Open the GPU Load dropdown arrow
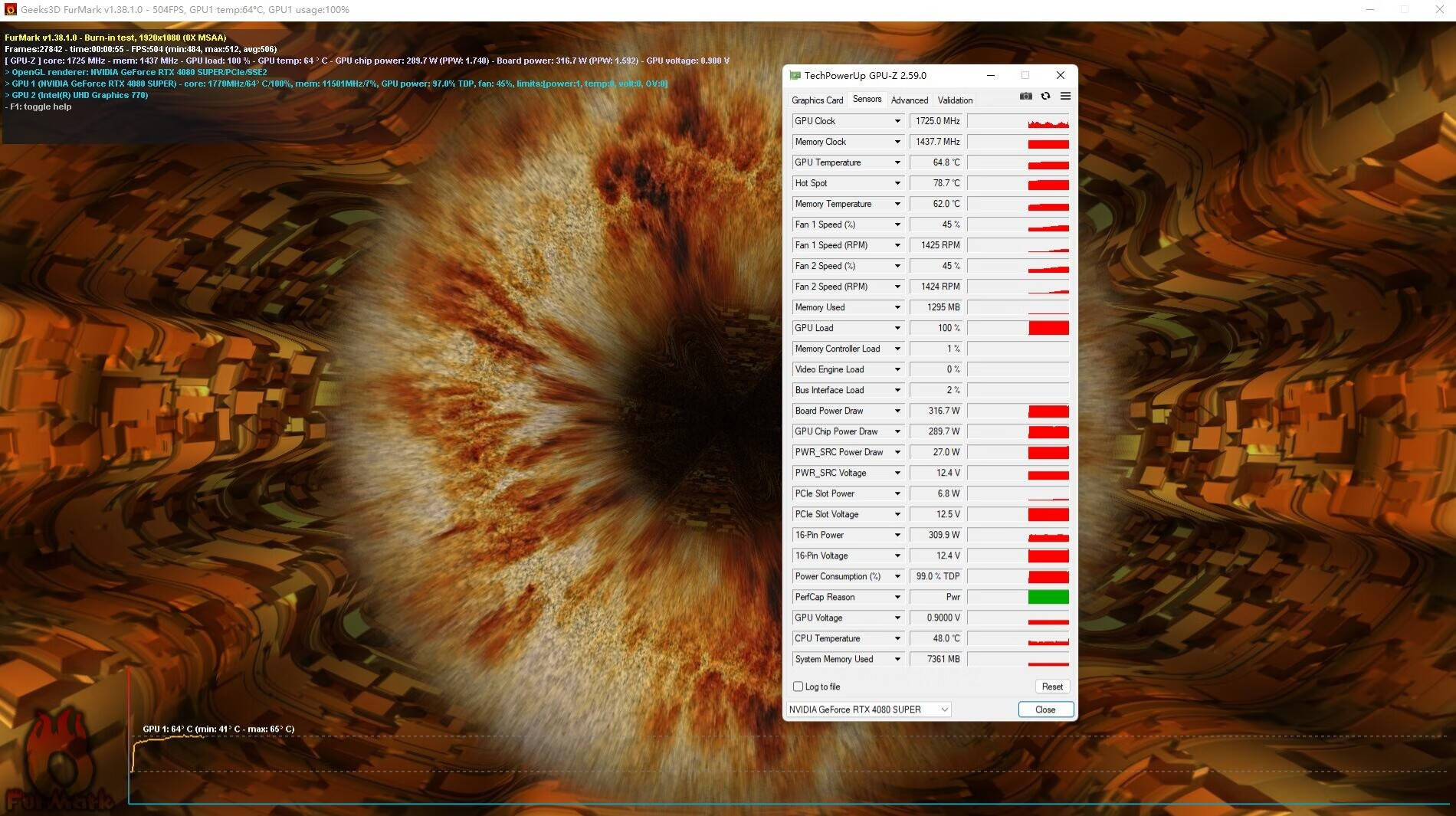The width and height of the screenshot is (1456, 816). 897,328
